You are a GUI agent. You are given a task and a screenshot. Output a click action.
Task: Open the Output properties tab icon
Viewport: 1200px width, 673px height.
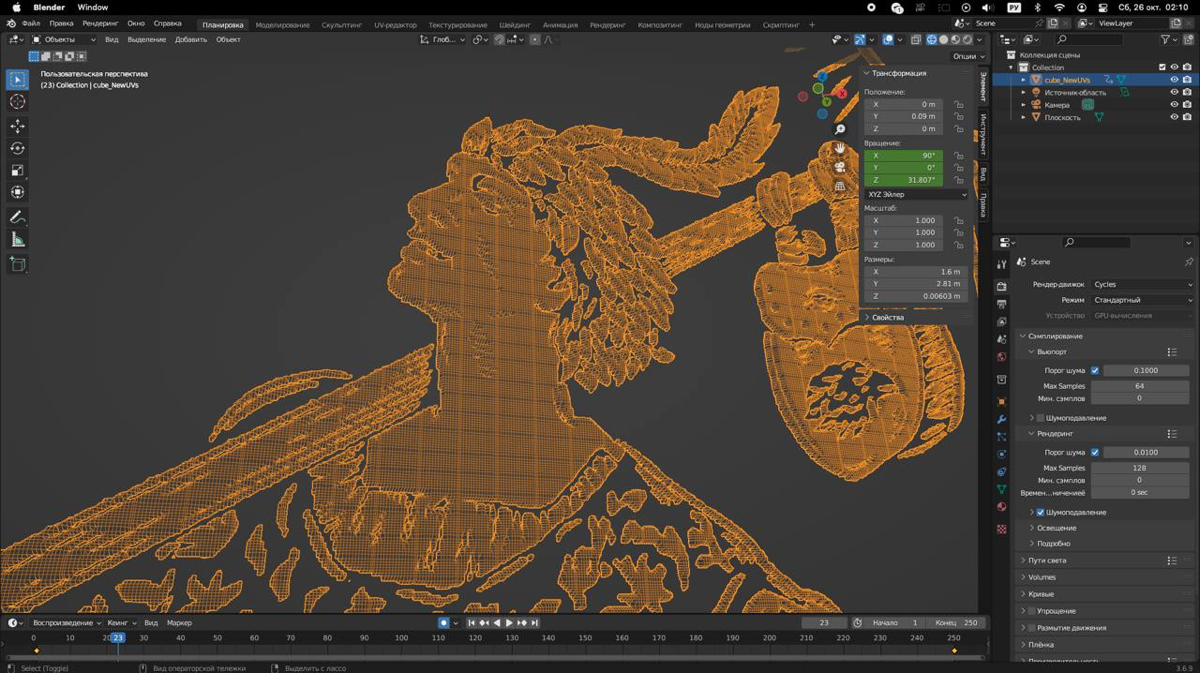click(x=1002, y=304)
